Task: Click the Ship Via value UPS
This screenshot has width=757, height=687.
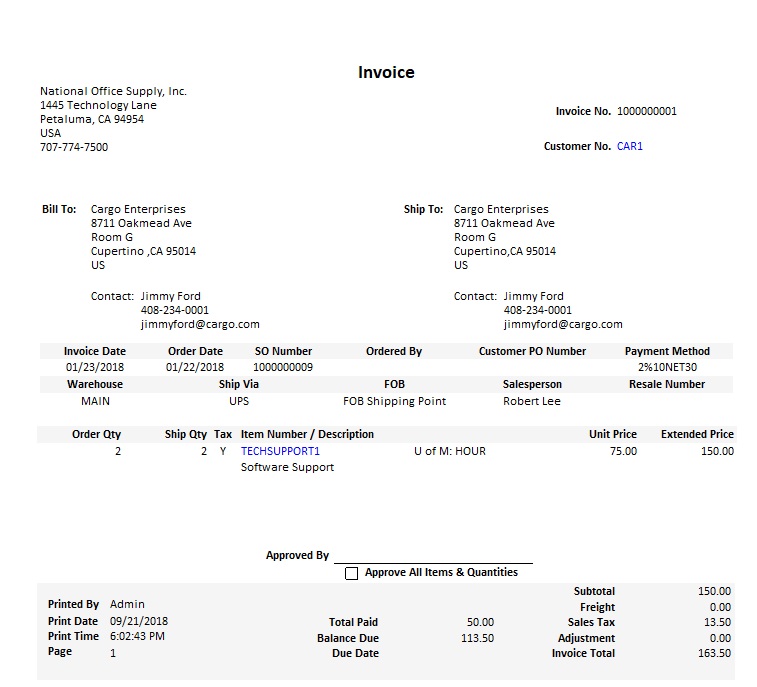Action: (x=239, y=401)
